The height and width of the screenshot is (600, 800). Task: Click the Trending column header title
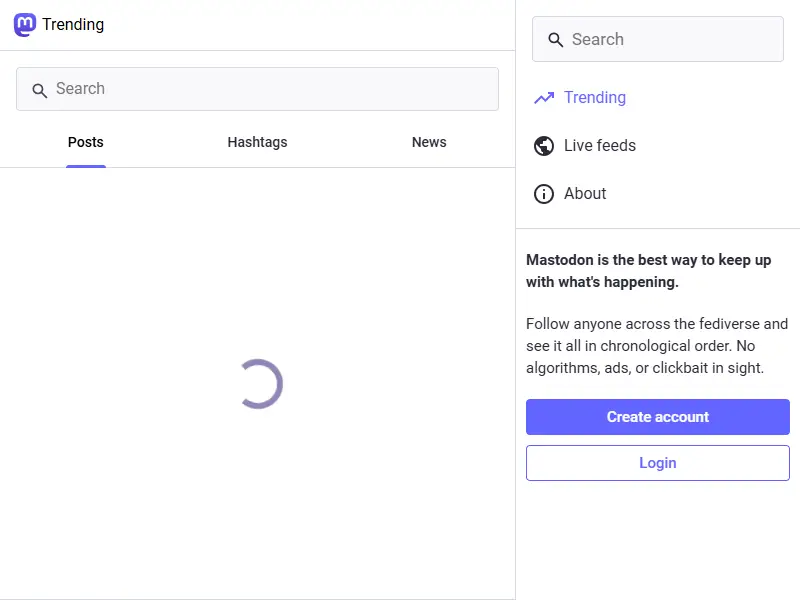pyautogui.click(x=73, y=24)
